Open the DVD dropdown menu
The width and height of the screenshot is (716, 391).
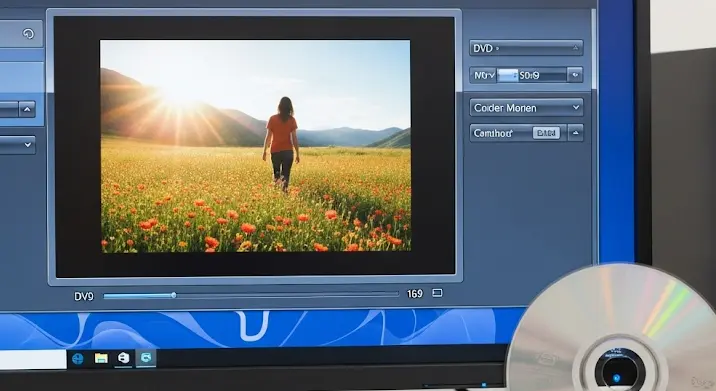pos(526,48)
